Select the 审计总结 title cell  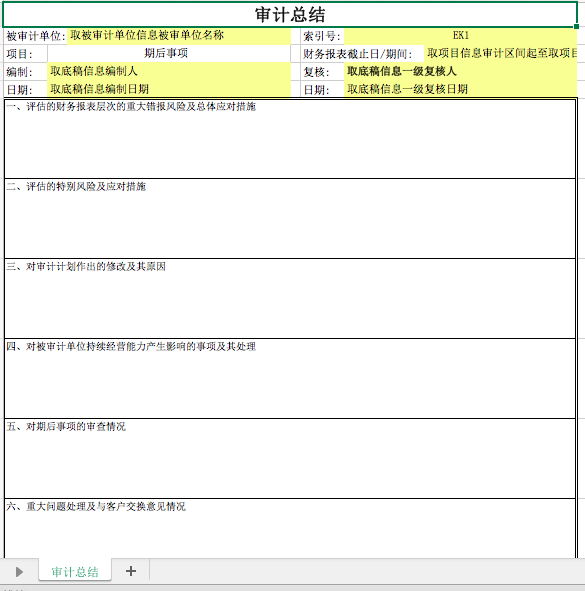click(x=290, y=15)
